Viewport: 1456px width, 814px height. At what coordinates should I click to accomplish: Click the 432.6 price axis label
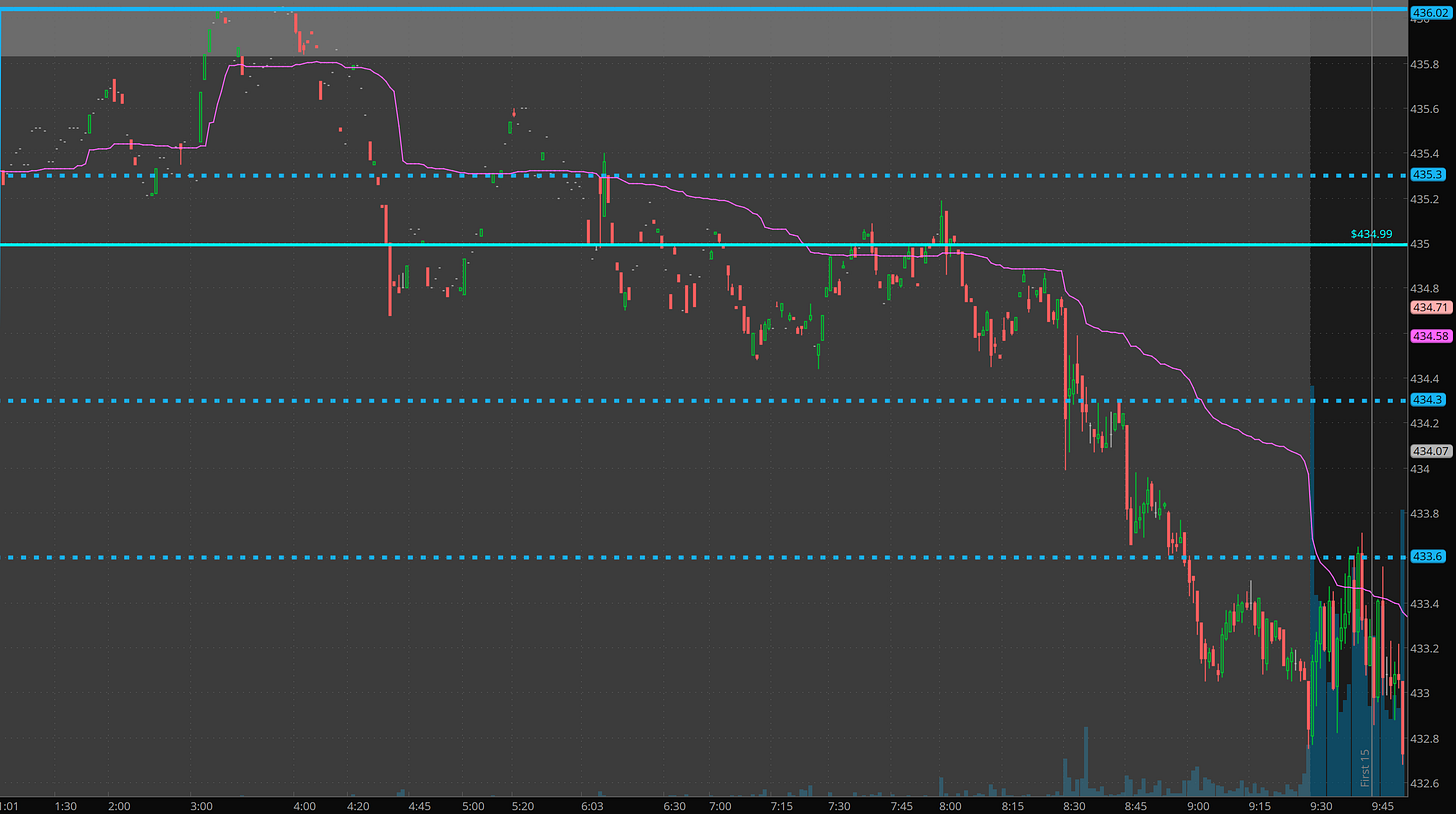click(1424, 783)
